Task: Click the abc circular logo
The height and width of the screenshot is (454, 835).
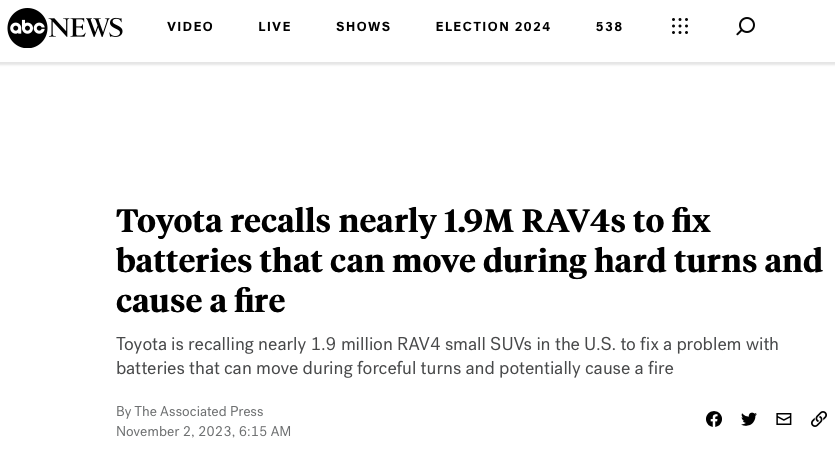Action: point(27,28)
